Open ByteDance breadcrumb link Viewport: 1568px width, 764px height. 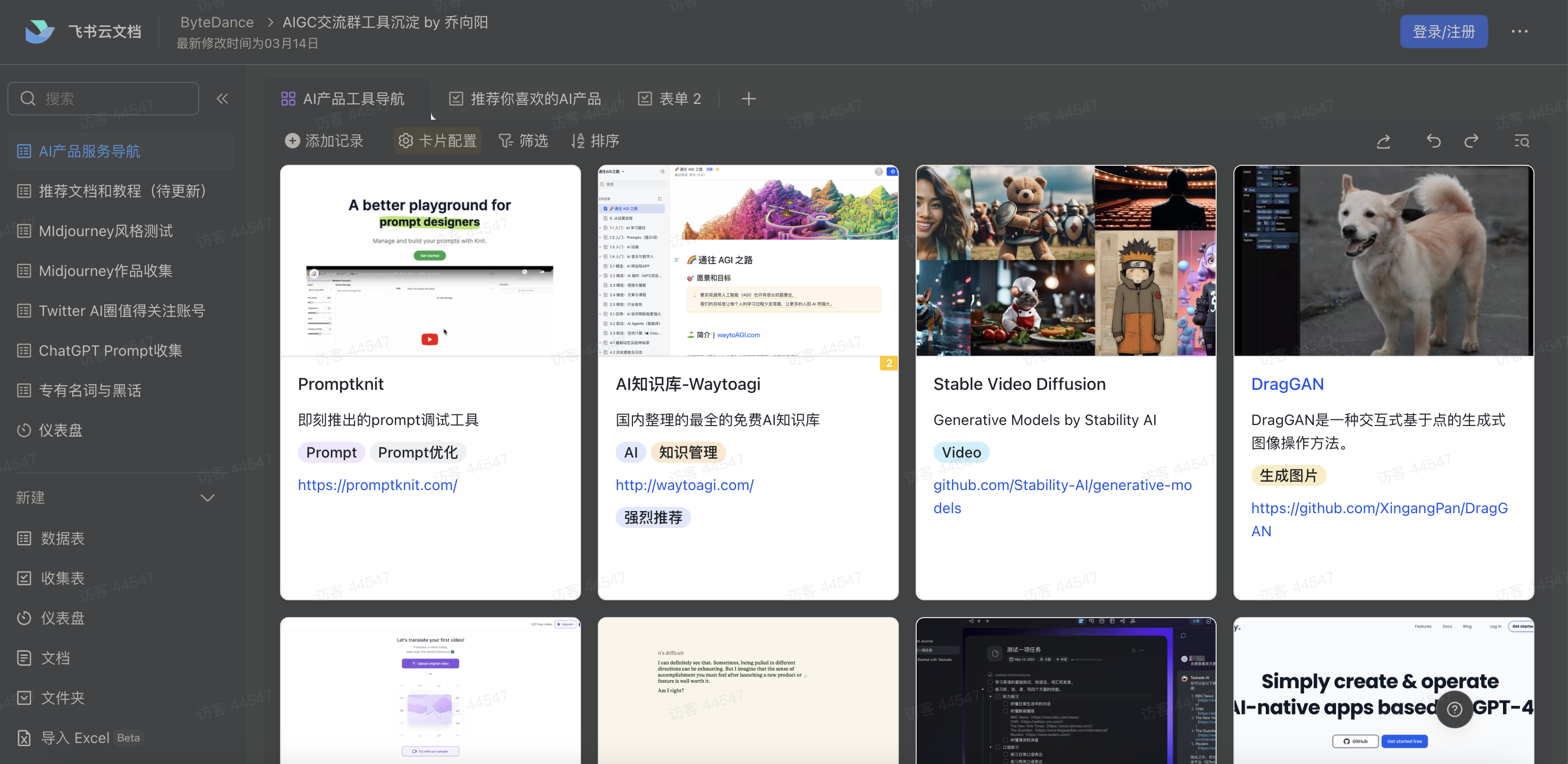coord(217,22)
